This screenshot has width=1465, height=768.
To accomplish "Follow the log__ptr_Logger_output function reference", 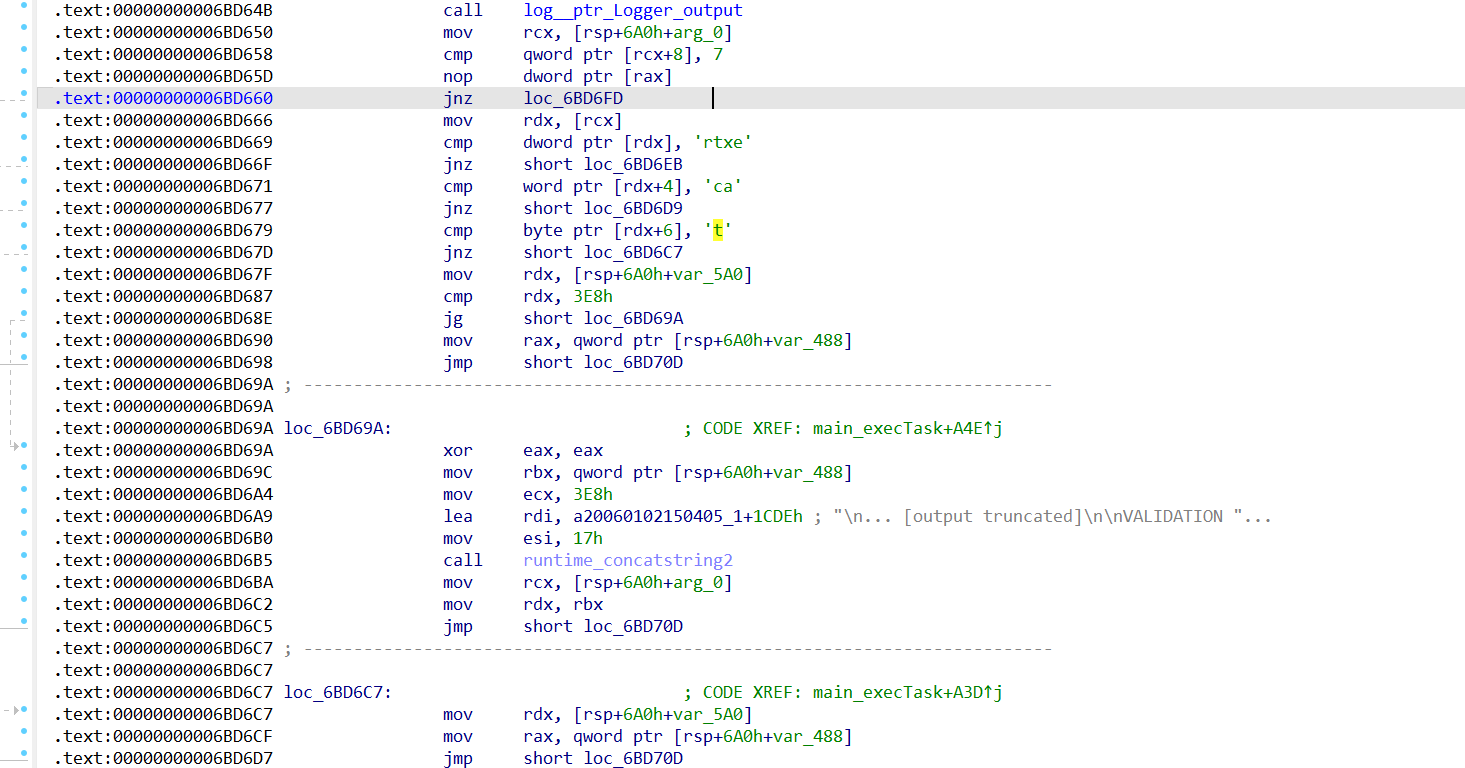I will (633, 10).
